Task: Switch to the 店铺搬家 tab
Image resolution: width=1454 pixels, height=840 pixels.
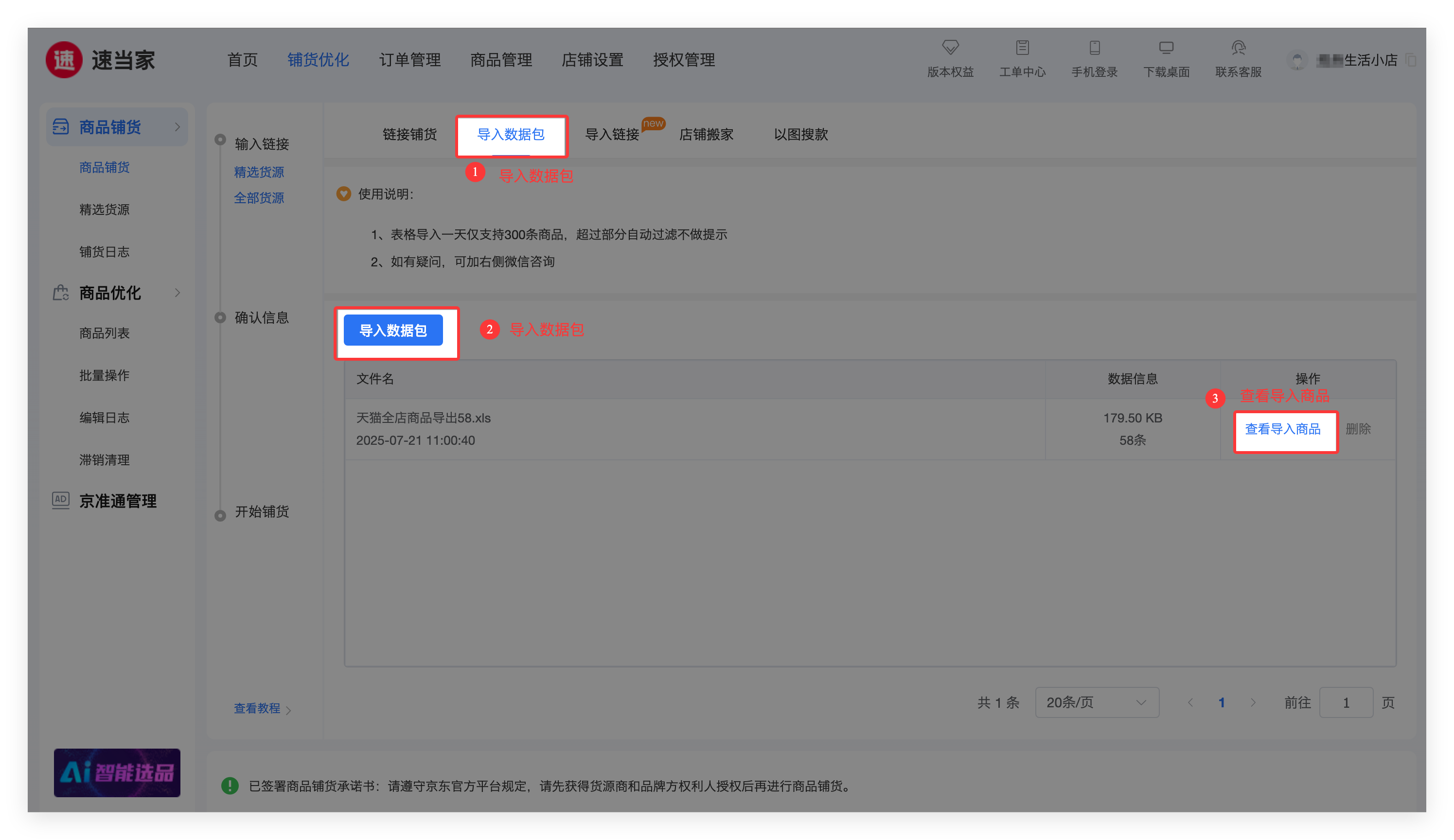Action: [x=706, y=135]
